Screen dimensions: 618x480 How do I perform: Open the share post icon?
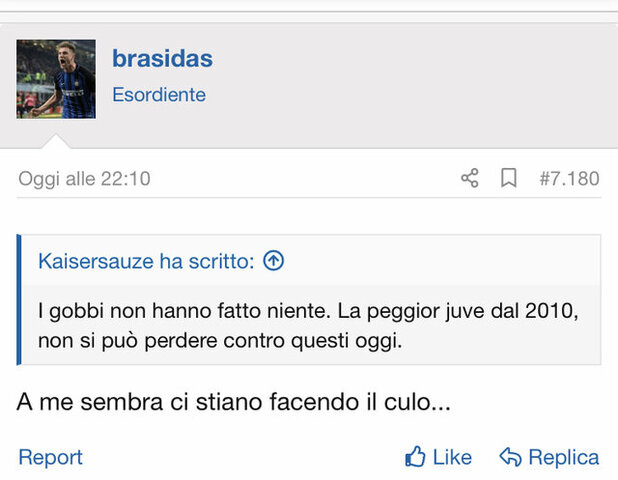pyautogui.click(x=470, y=178)
